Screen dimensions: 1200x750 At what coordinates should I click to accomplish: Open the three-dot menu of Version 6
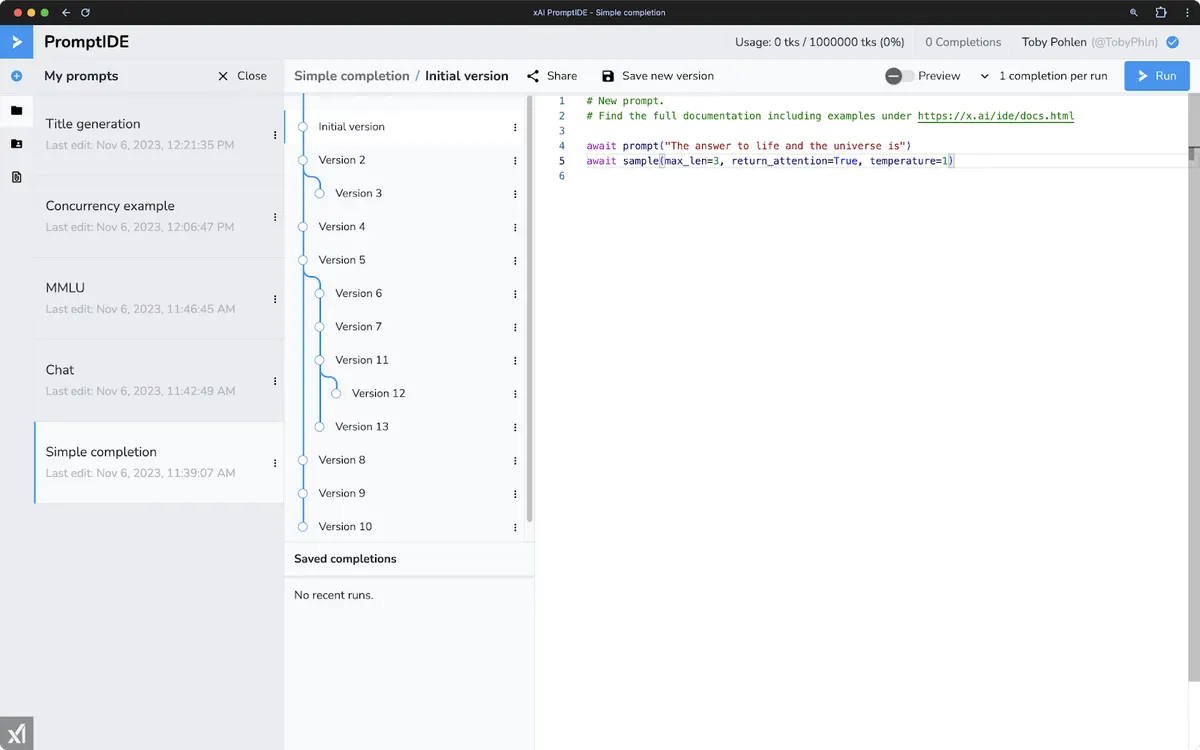tap(515, 294)
